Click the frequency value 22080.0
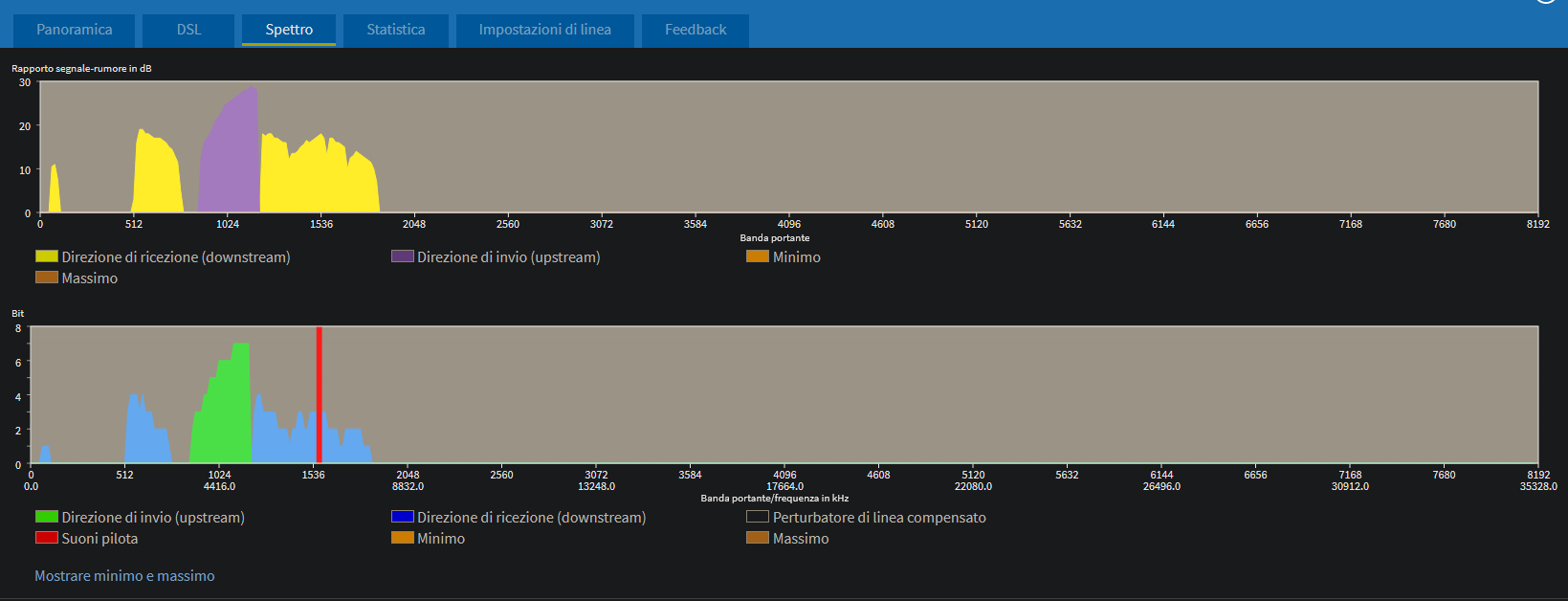The height and width of the screenshot is (601, 1568). point(973,487)
